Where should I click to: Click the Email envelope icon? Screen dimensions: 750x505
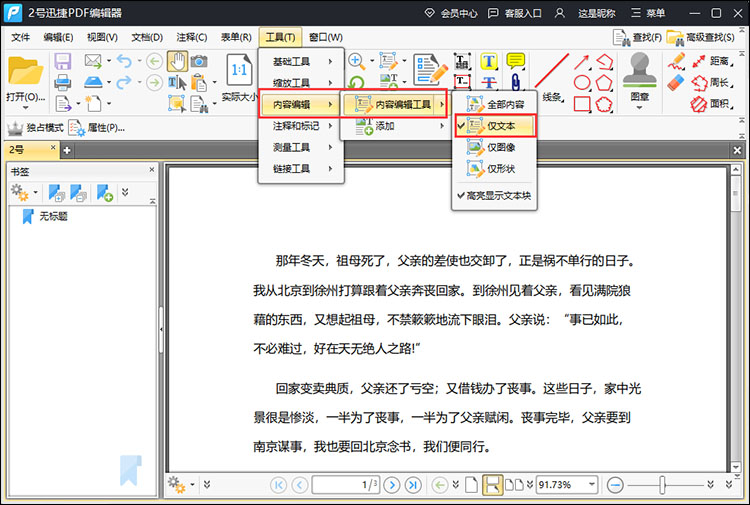coord(93,61)
